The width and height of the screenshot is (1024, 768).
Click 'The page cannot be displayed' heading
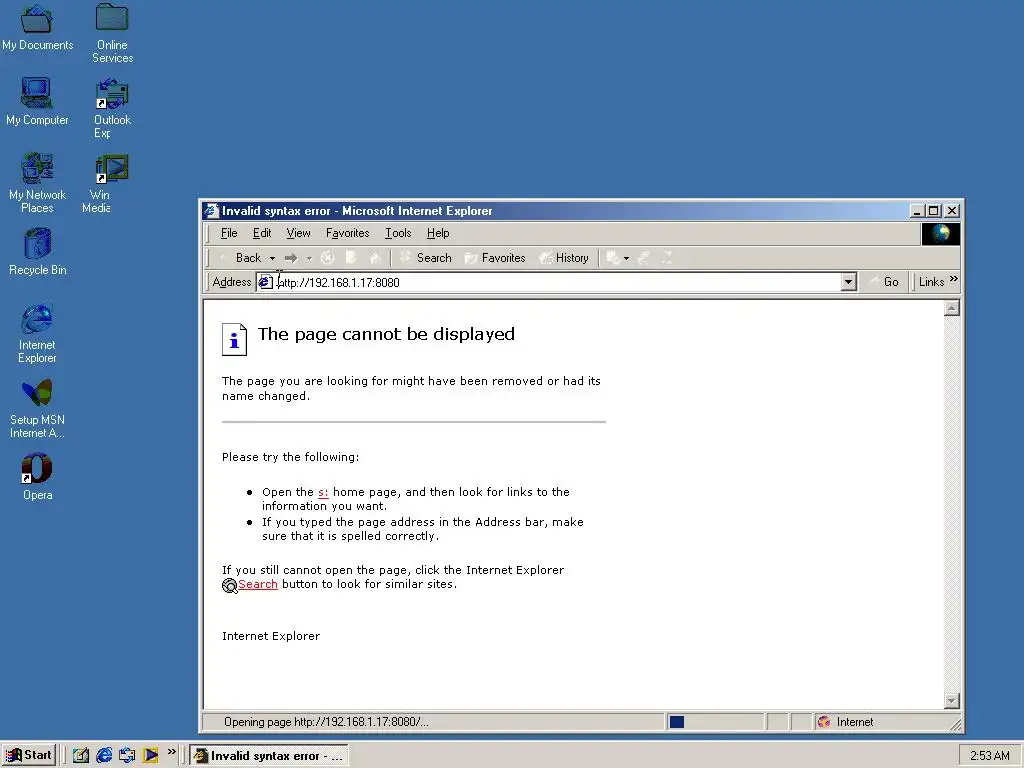pos(386,334)
